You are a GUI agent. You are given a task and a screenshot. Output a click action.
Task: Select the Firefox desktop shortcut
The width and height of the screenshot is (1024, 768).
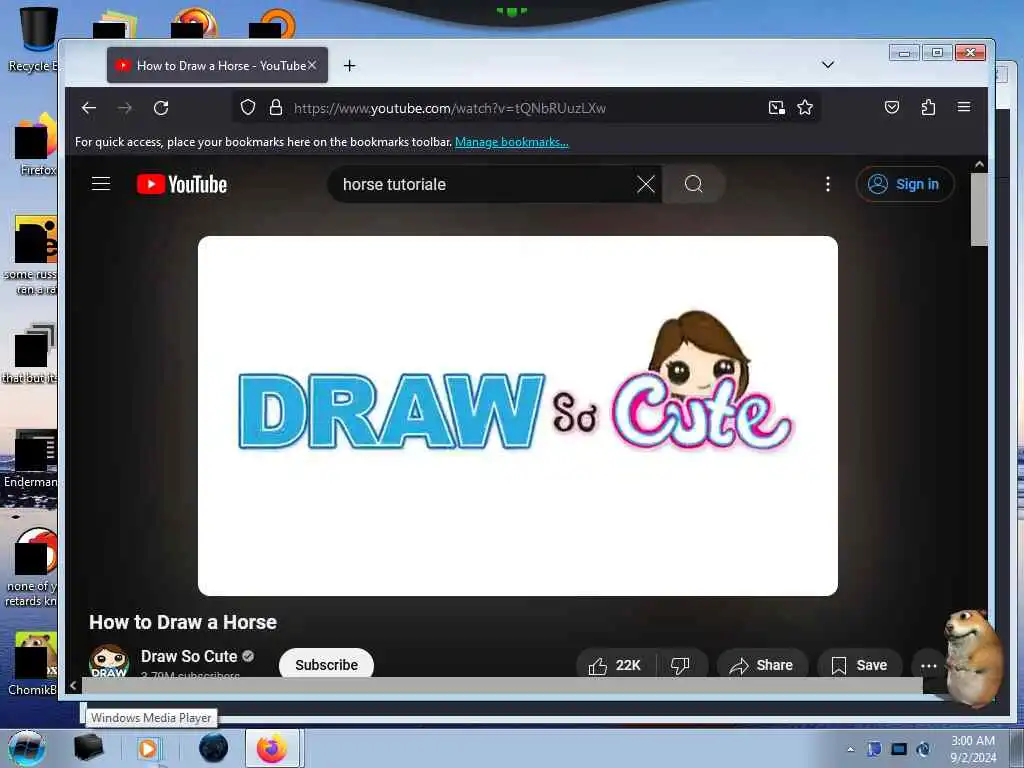coord(36,144)
